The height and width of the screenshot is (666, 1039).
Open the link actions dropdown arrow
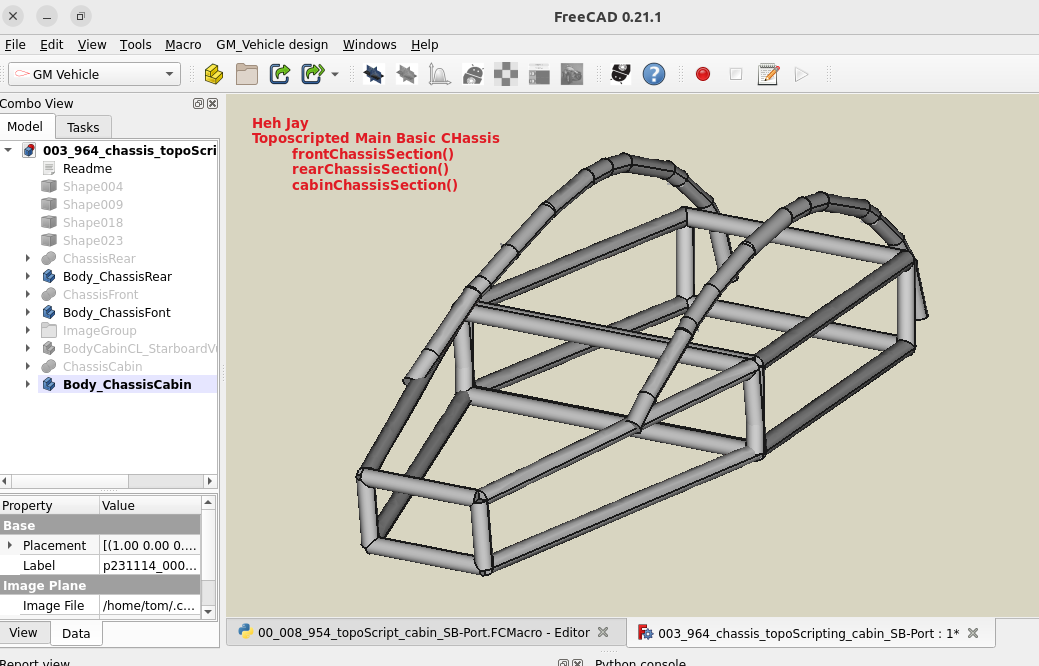coord(335,75)
